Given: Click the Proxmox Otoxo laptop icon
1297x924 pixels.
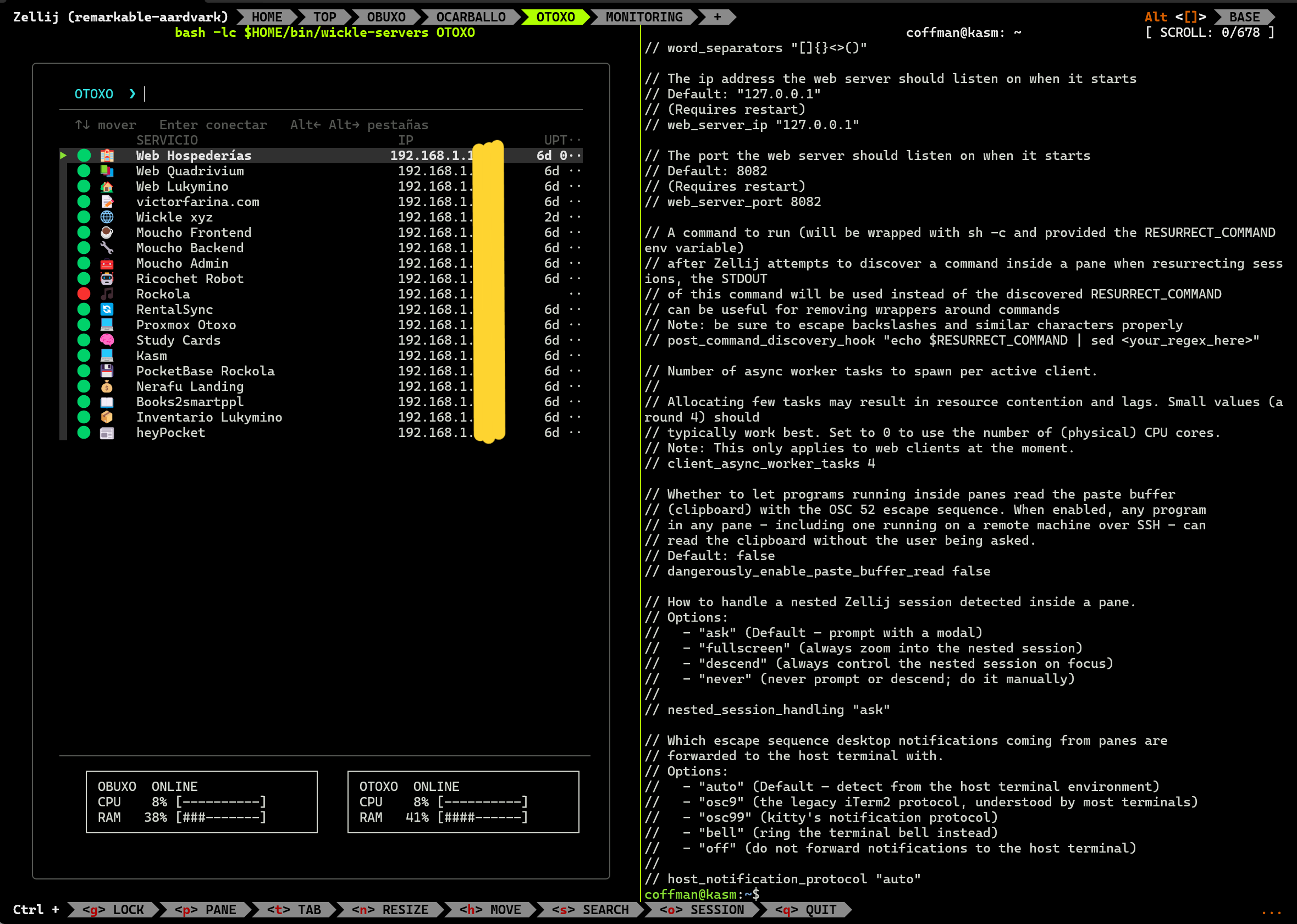Looking at the screenshot, I should click(107, 324).
